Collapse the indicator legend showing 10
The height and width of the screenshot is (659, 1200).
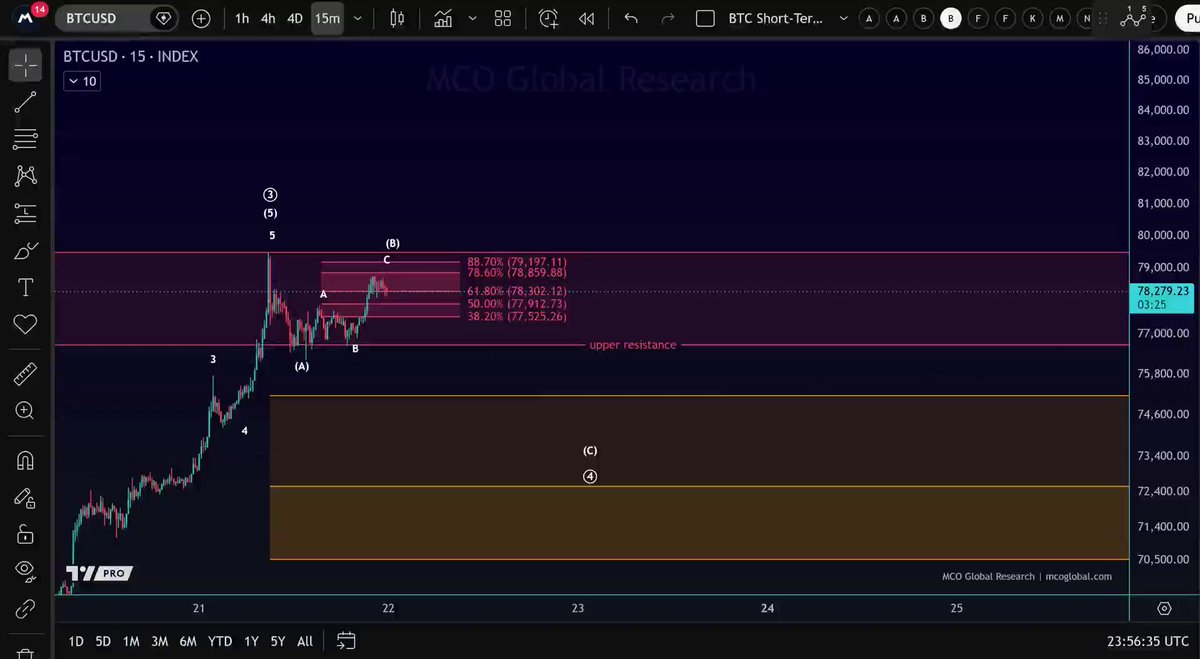point(81,81)
